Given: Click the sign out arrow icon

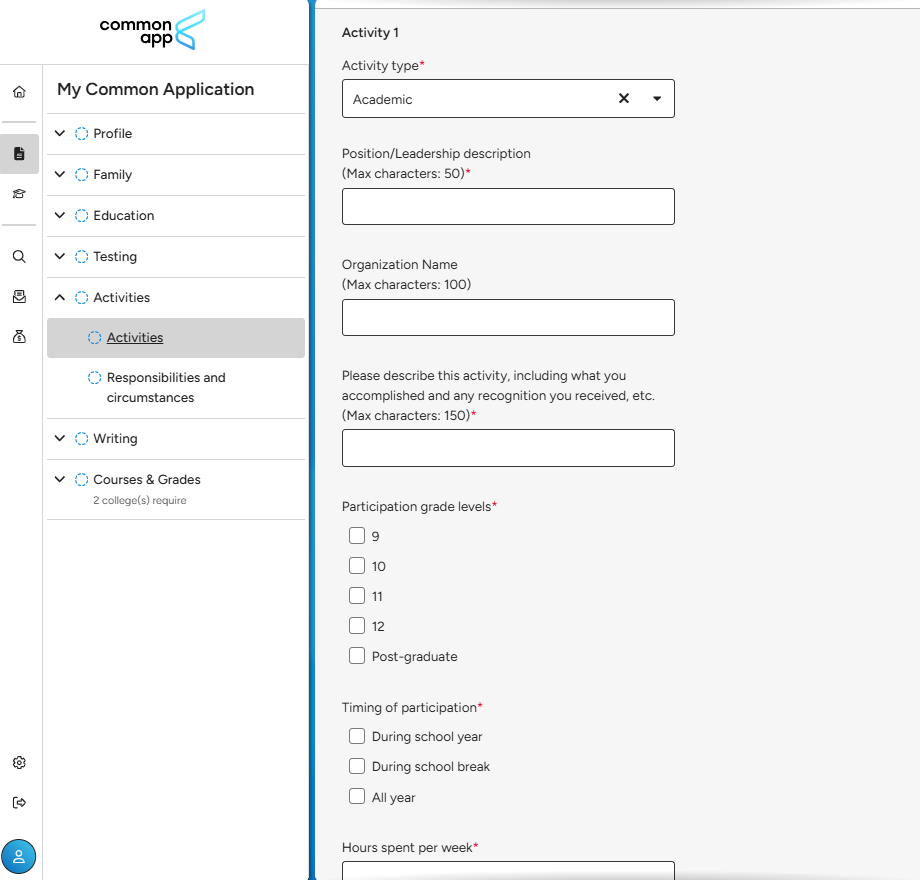Looking at the screenshot, I should (x=19, y=802).
